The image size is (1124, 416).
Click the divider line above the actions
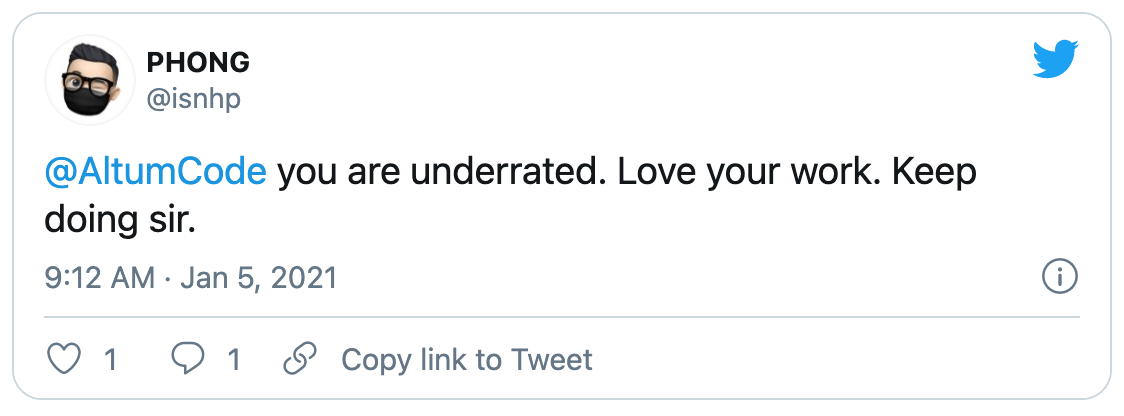pyautogui.click(x=562, y=316)
